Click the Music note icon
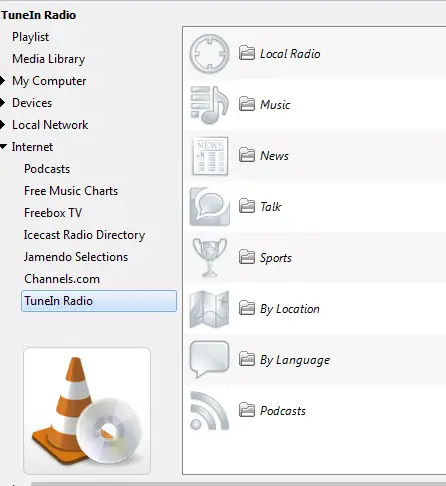446x486 pixels. point(209,105)
